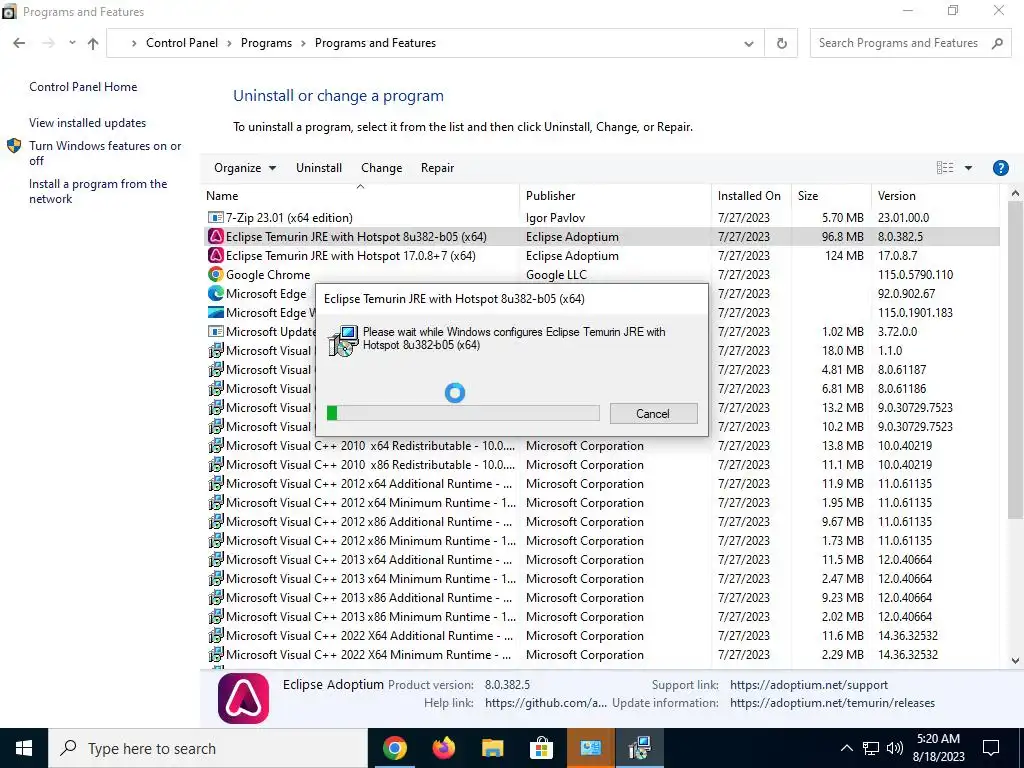
Task: Click the green installer progress bar
Action: [x=463, y=413]
